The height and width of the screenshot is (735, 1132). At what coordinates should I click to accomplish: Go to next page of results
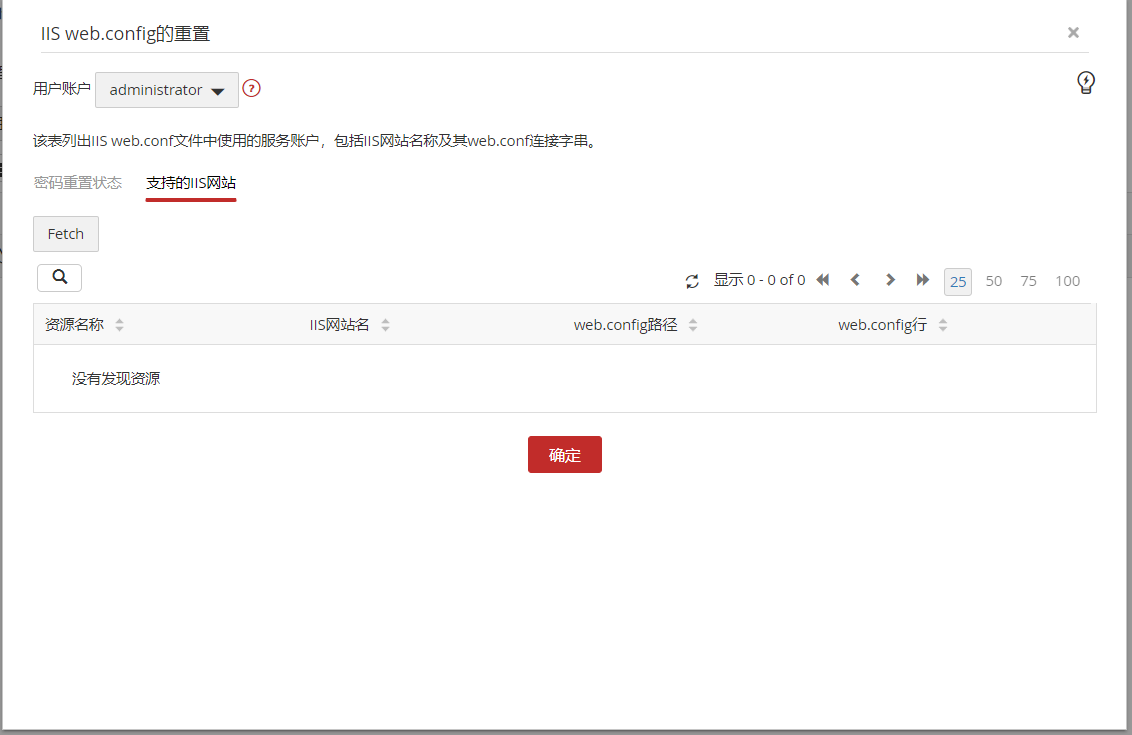[890, 279]
